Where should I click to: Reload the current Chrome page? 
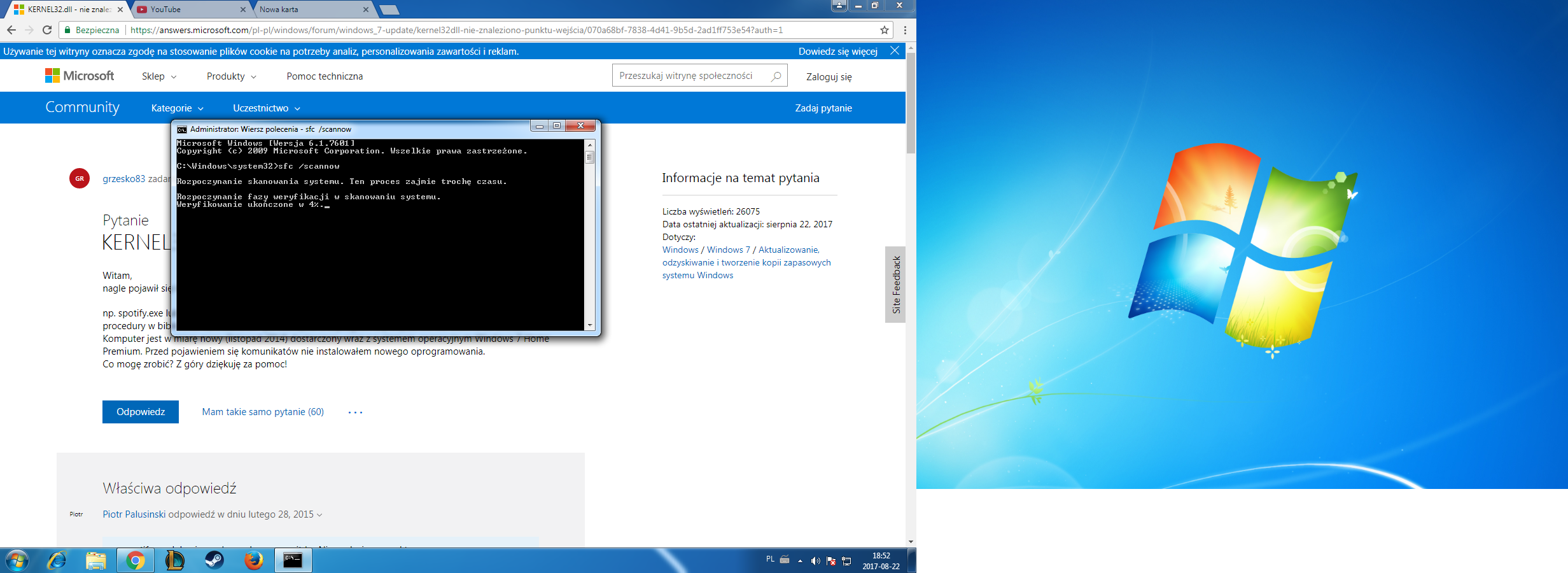click(x=47, y=30)
